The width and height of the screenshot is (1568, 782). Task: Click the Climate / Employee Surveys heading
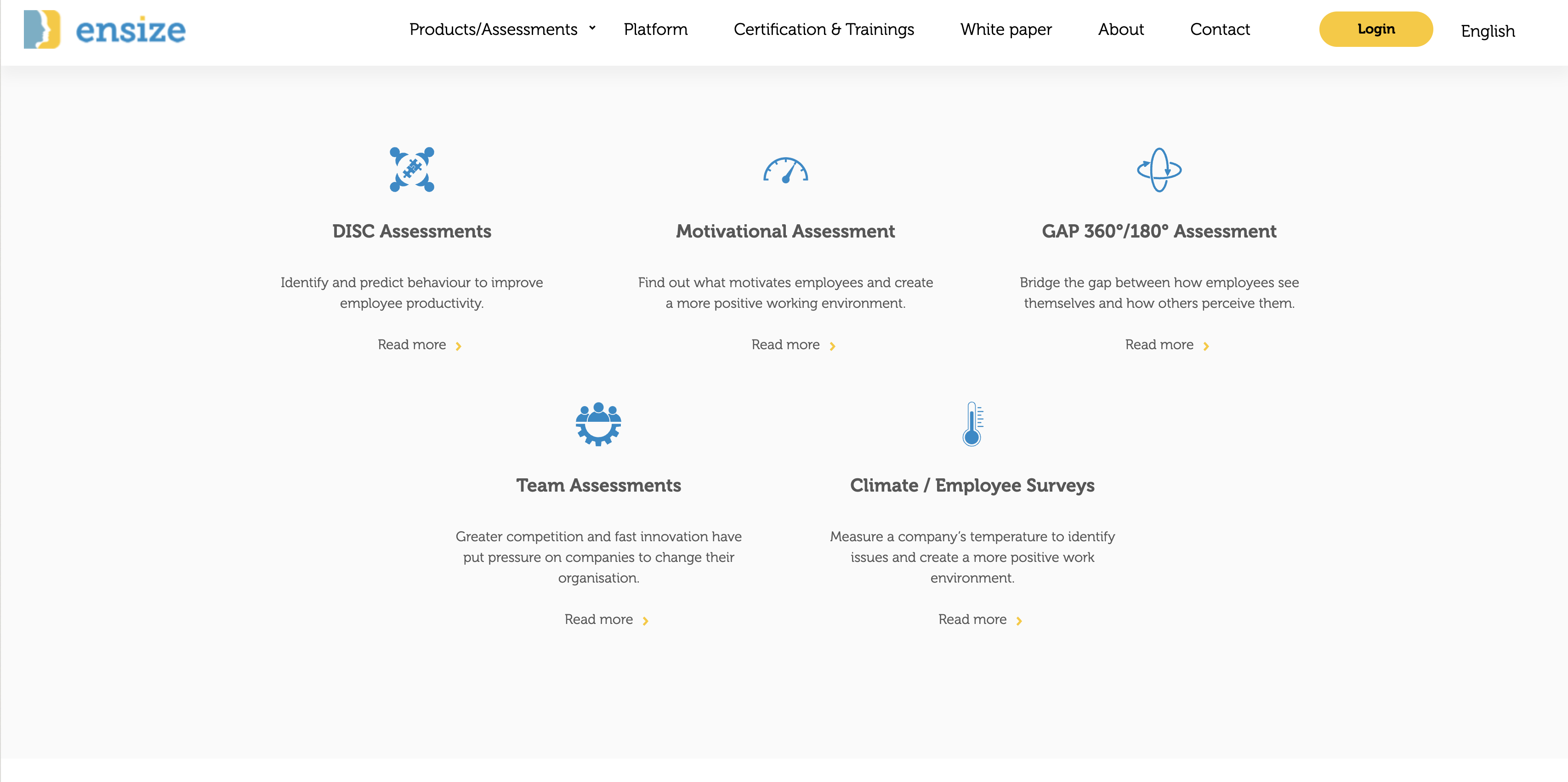[972, 486]
